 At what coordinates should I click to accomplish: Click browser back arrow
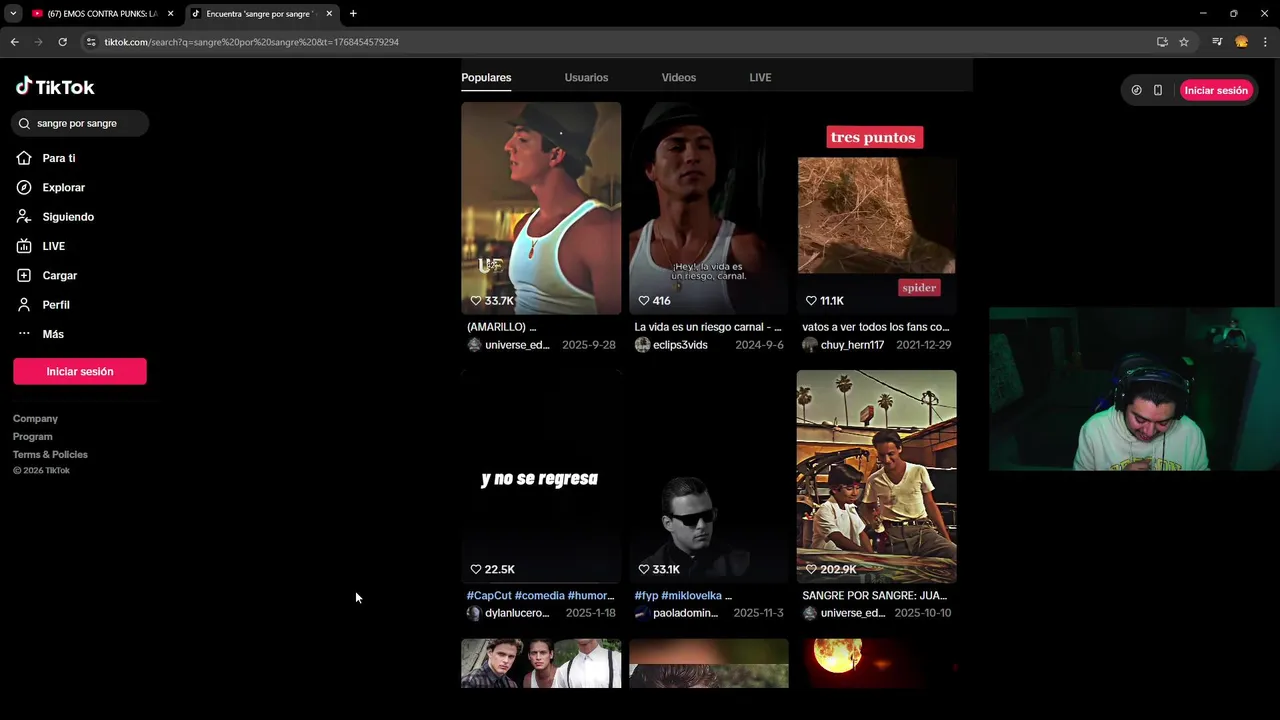coord(14,42)
